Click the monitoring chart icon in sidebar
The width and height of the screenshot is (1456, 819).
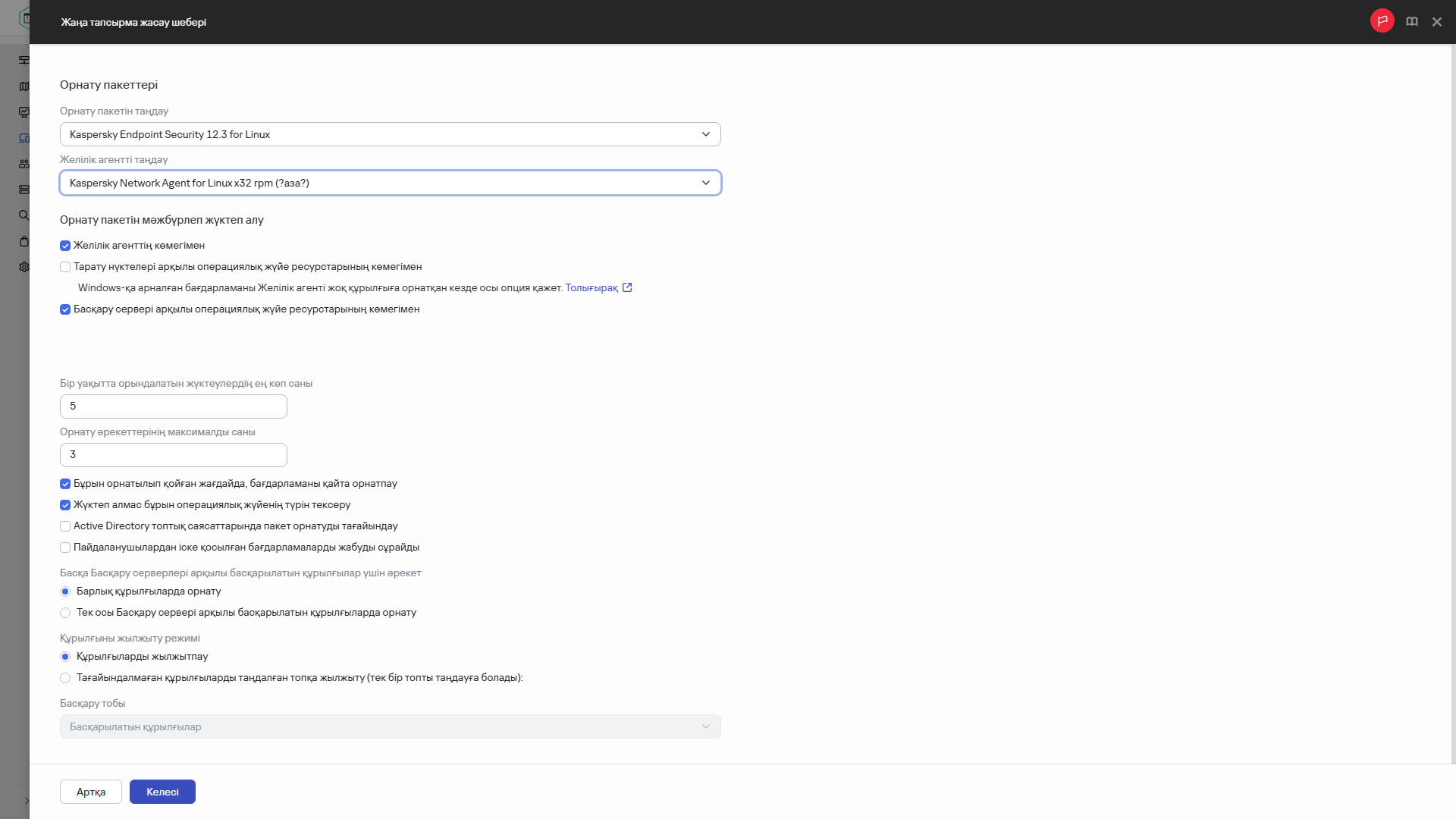[x=24, y=112]
